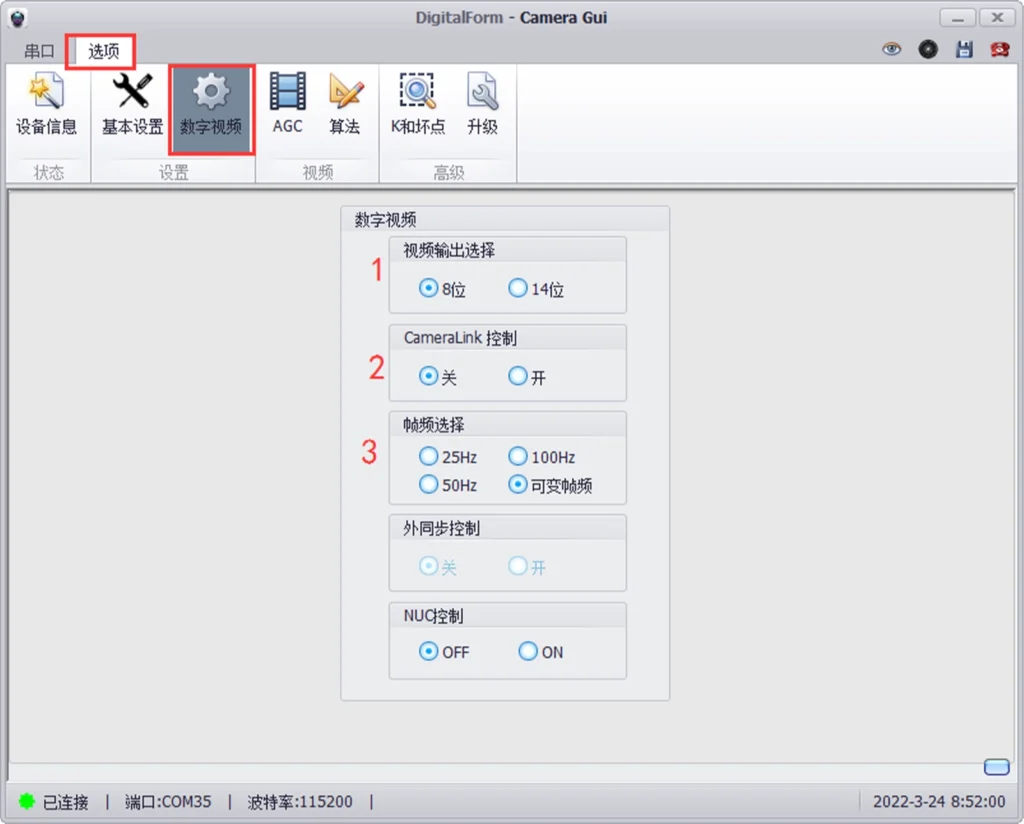Enable NUC by selecting ON

click(x=528, y=652)
